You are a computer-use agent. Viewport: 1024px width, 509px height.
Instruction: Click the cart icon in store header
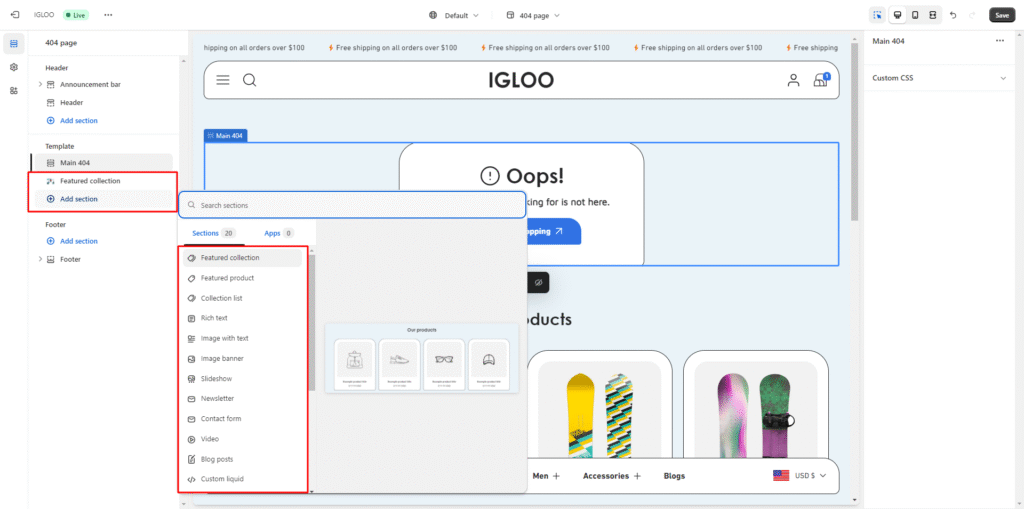coord(820,80)
